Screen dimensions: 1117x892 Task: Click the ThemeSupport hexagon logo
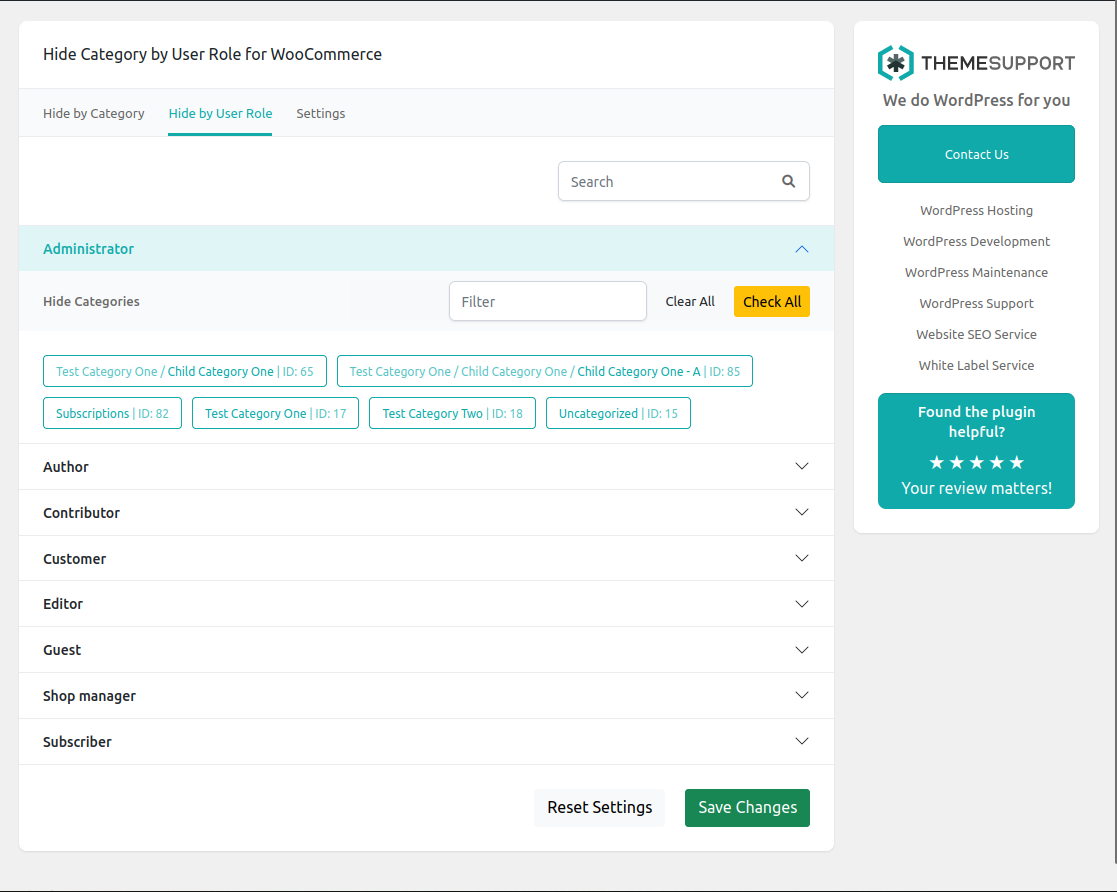[x=895, y=63]
